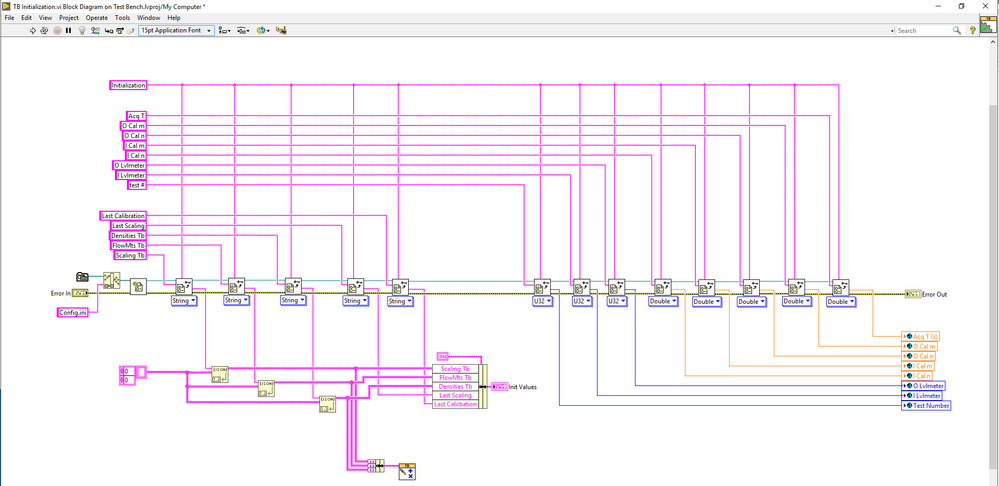Open the File menu

click(x=10, y=18)
